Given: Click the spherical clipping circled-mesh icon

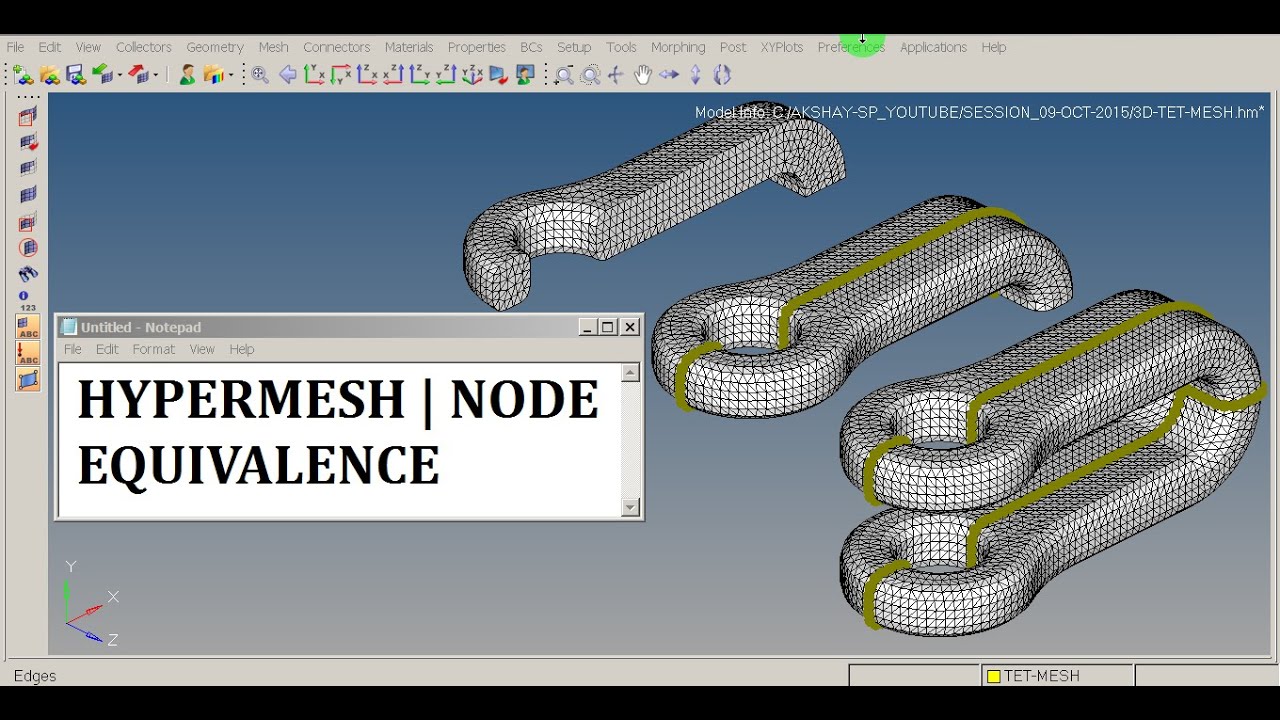Looking at the screenshot, I should click(28, 248).
